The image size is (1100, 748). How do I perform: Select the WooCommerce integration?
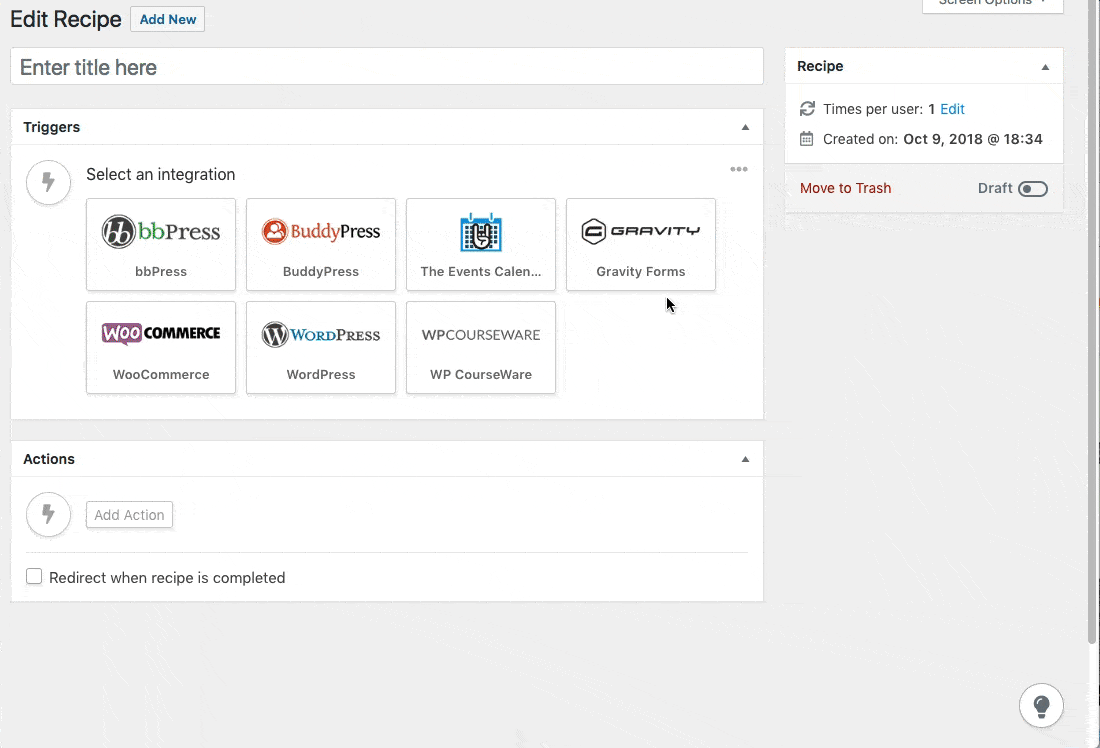point(161,347)
